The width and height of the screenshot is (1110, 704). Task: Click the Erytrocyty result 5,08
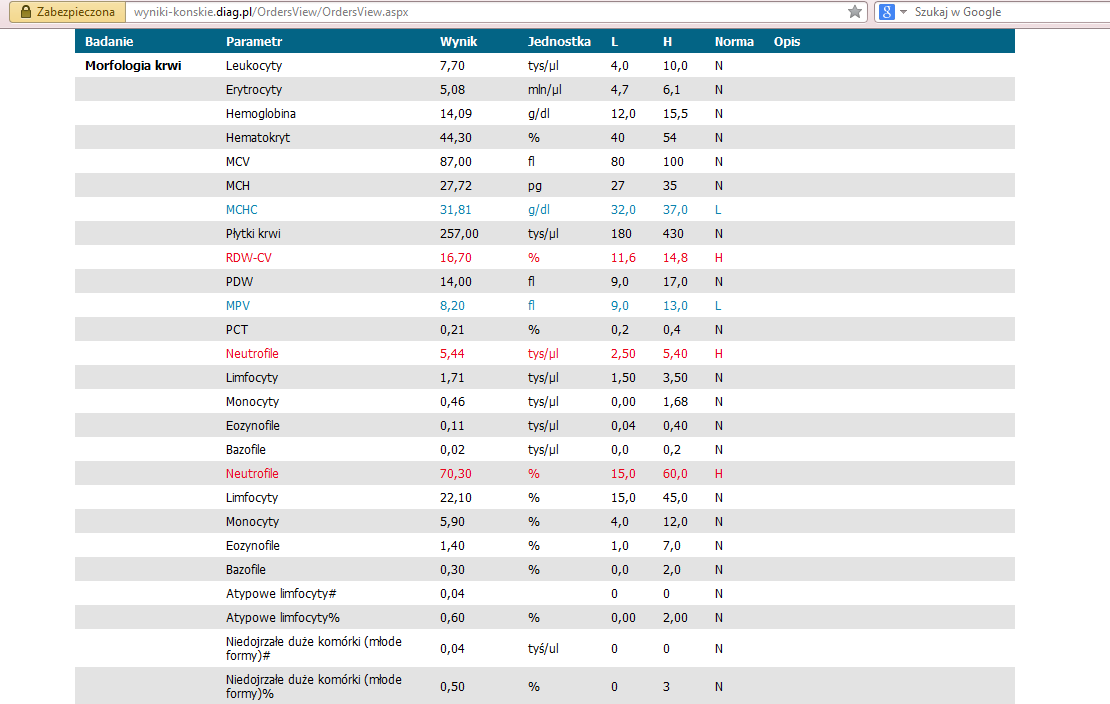(x=452, y=90)
